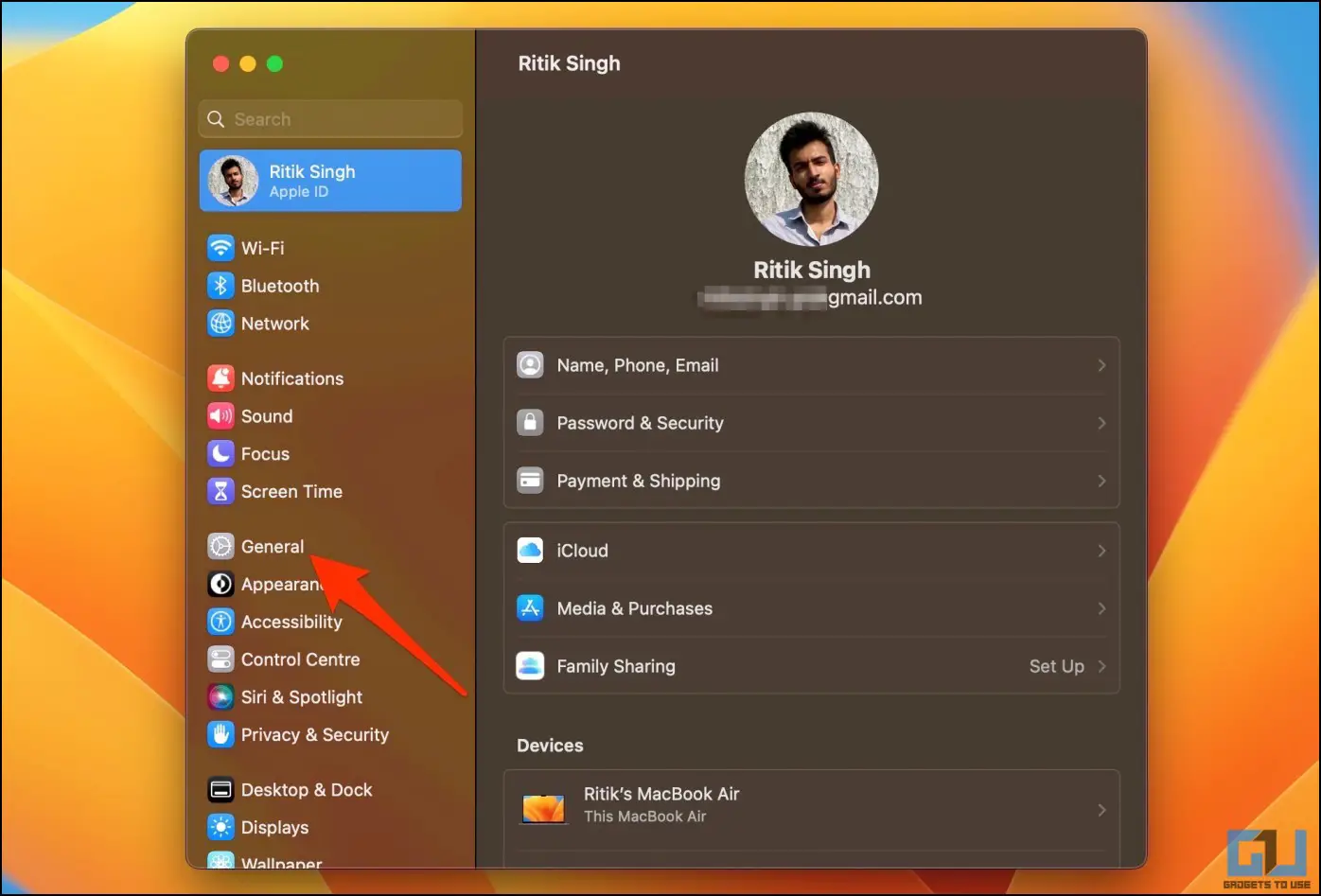Open Accessibility settings label

291,622
